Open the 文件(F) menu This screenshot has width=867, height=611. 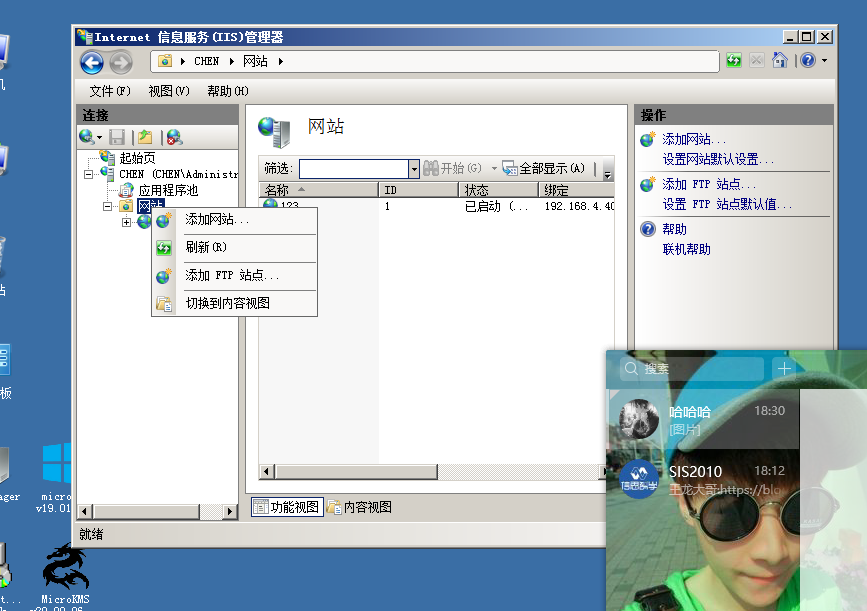click(110, 91)
